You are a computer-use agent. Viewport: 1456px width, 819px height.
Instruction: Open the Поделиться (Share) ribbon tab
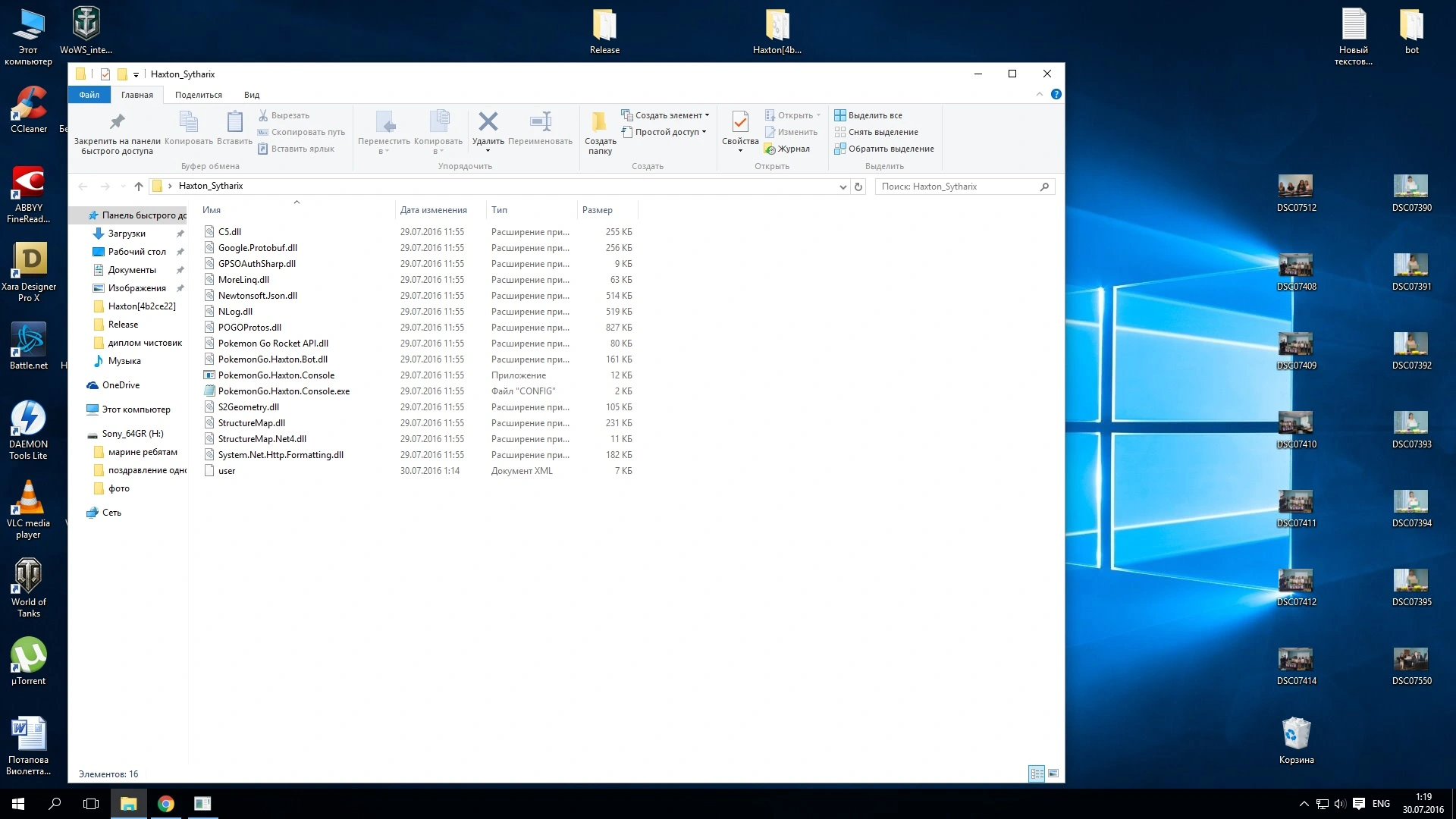click(x=199, y=95)
